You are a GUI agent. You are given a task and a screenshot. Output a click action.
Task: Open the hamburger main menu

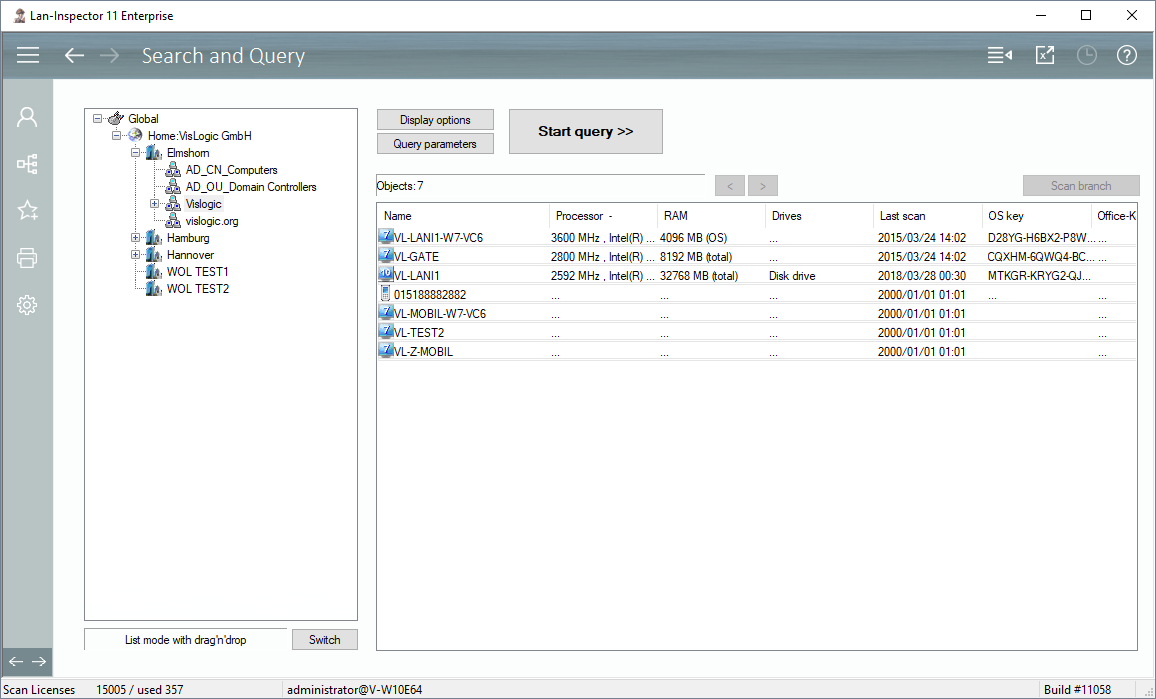pos(28,56)
